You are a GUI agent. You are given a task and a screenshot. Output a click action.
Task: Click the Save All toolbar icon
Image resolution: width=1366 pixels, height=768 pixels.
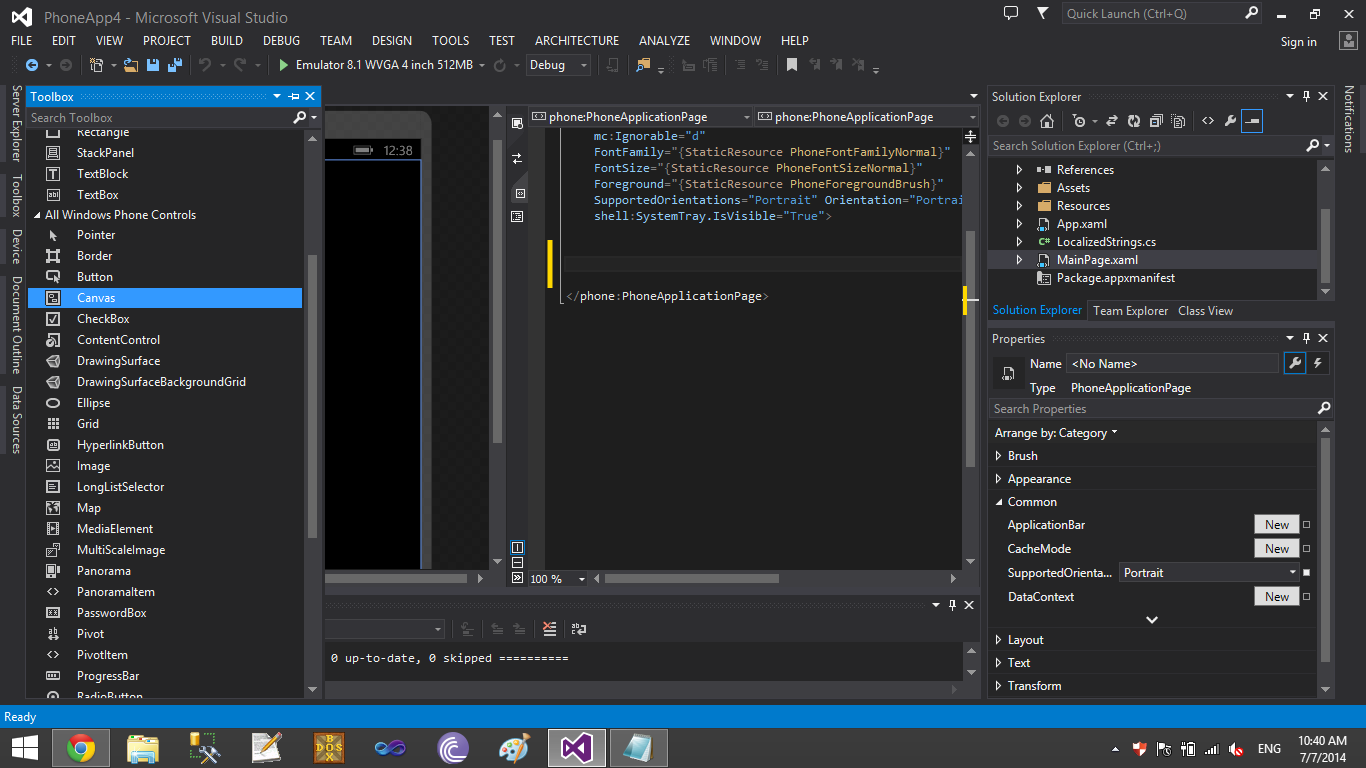[172, 64]
